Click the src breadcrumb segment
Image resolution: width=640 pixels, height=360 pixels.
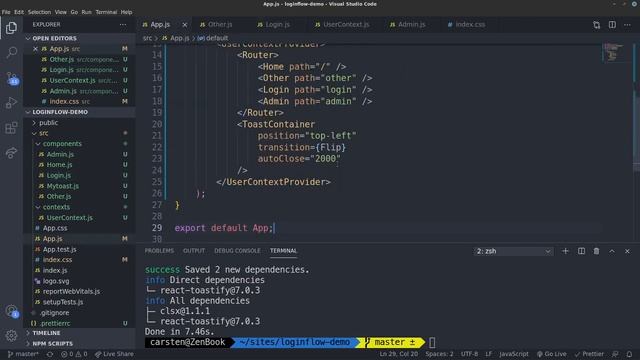pyautogui.click(x=147, y=38)
